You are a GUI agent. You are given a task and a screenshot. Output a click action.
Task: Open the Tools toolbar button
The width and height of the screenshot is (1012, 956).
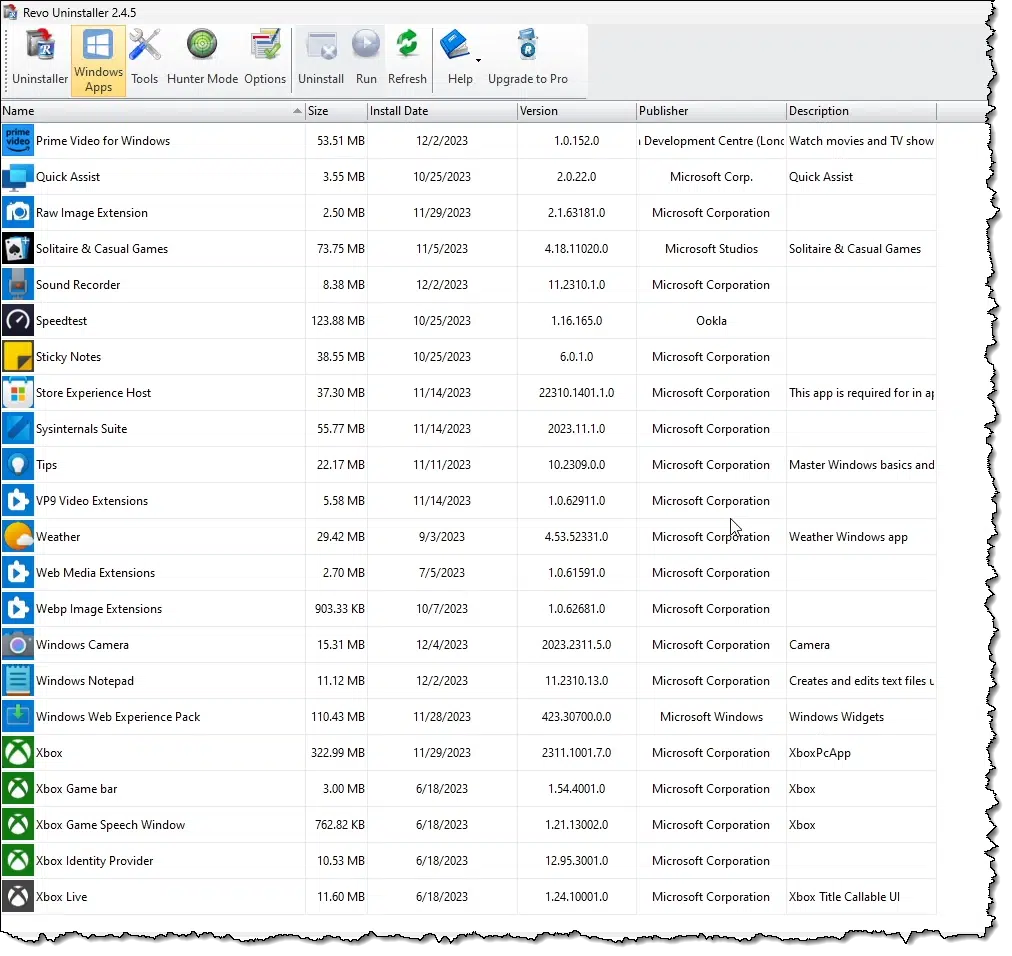(x=145, y=58)
